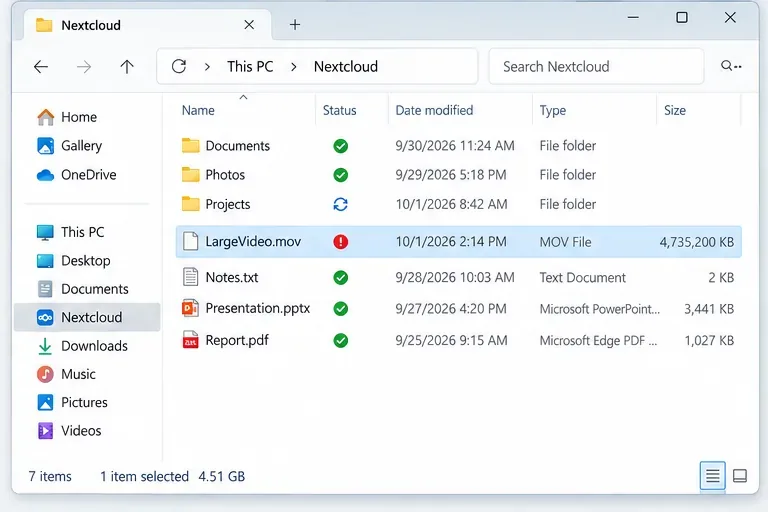The image size is (768, 512).
Task: Refresh the Nextcloud folder view
Action: [179, 66]
